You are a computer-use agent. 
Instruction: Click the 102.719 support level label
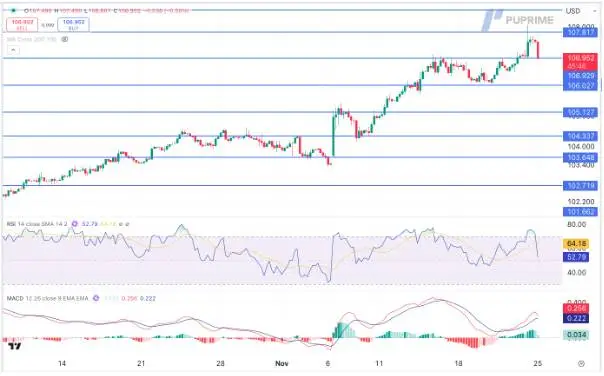pos(580,186)
